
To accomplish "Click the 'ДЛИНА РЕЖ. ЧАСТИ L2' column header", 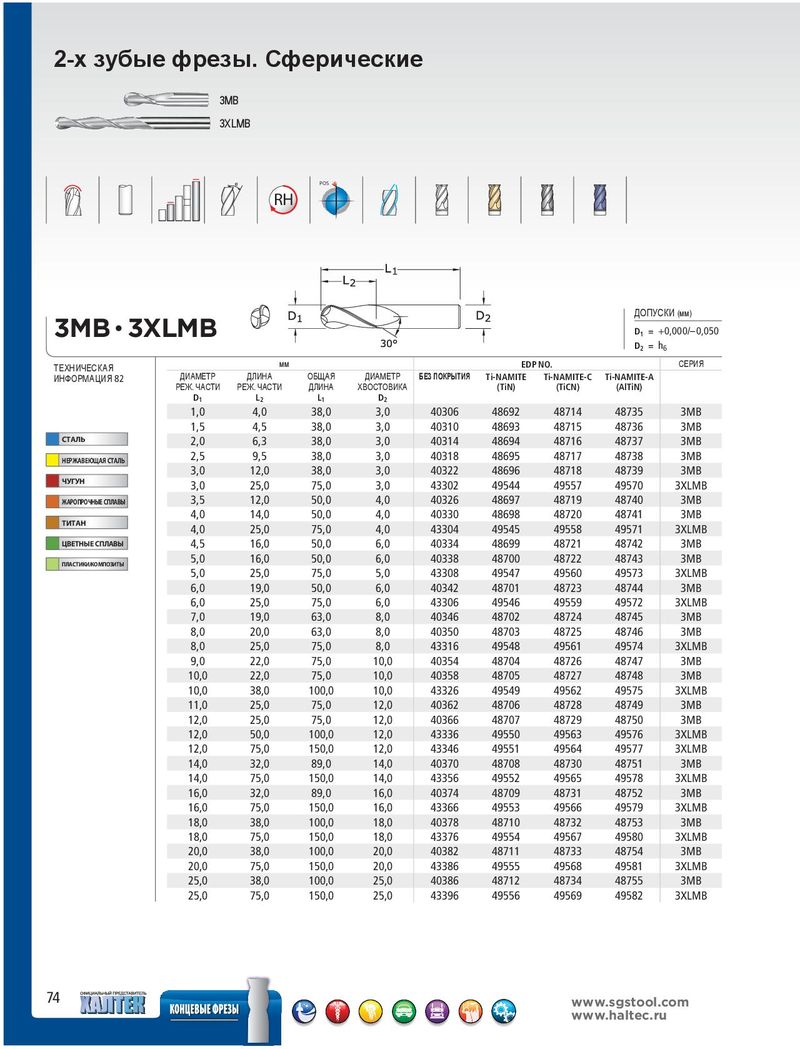I will pyautogui.click(x=260, y=387).
